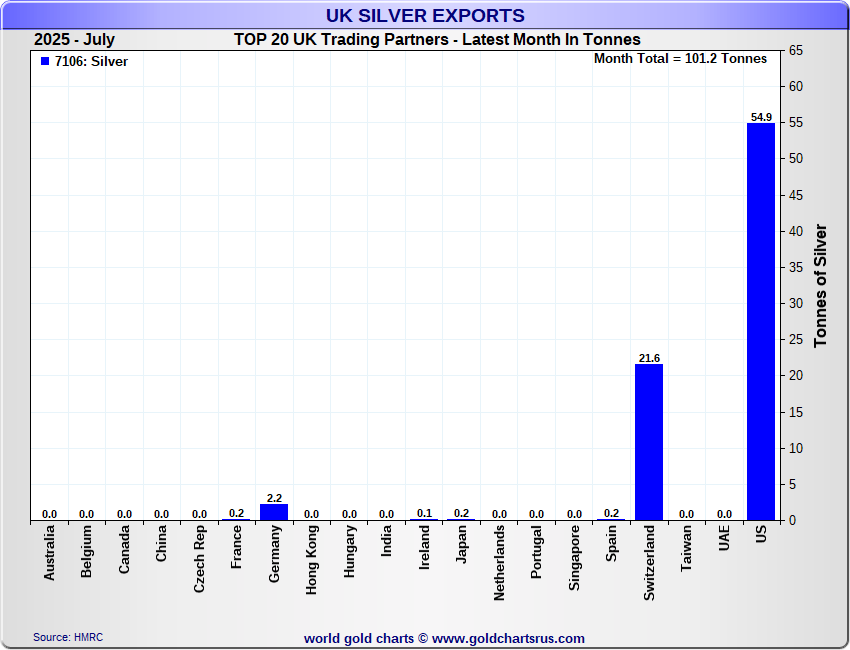
Task: Open the www.goldchartsrus.com footer link
Action: pyautogui.click(x=508, y=639)
